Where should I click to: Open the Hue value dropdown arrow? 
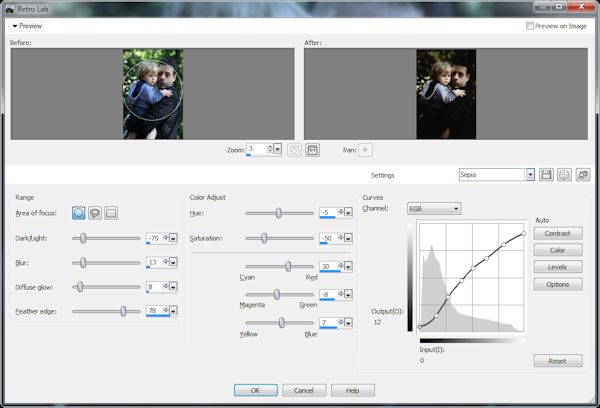[x=346, y=212]
